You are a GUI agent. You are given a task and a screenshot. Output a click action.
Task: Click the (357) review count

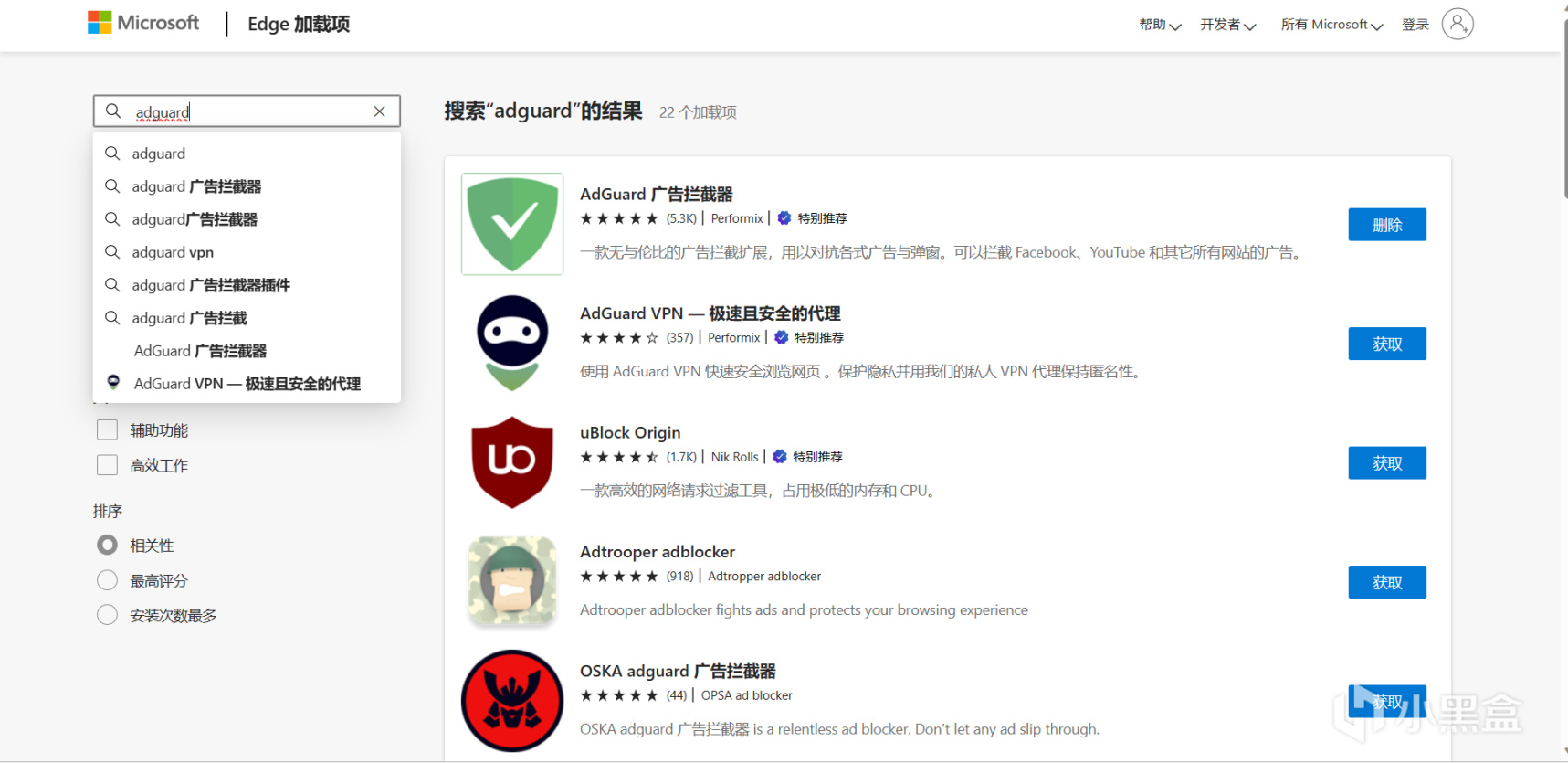coord(679,338)
